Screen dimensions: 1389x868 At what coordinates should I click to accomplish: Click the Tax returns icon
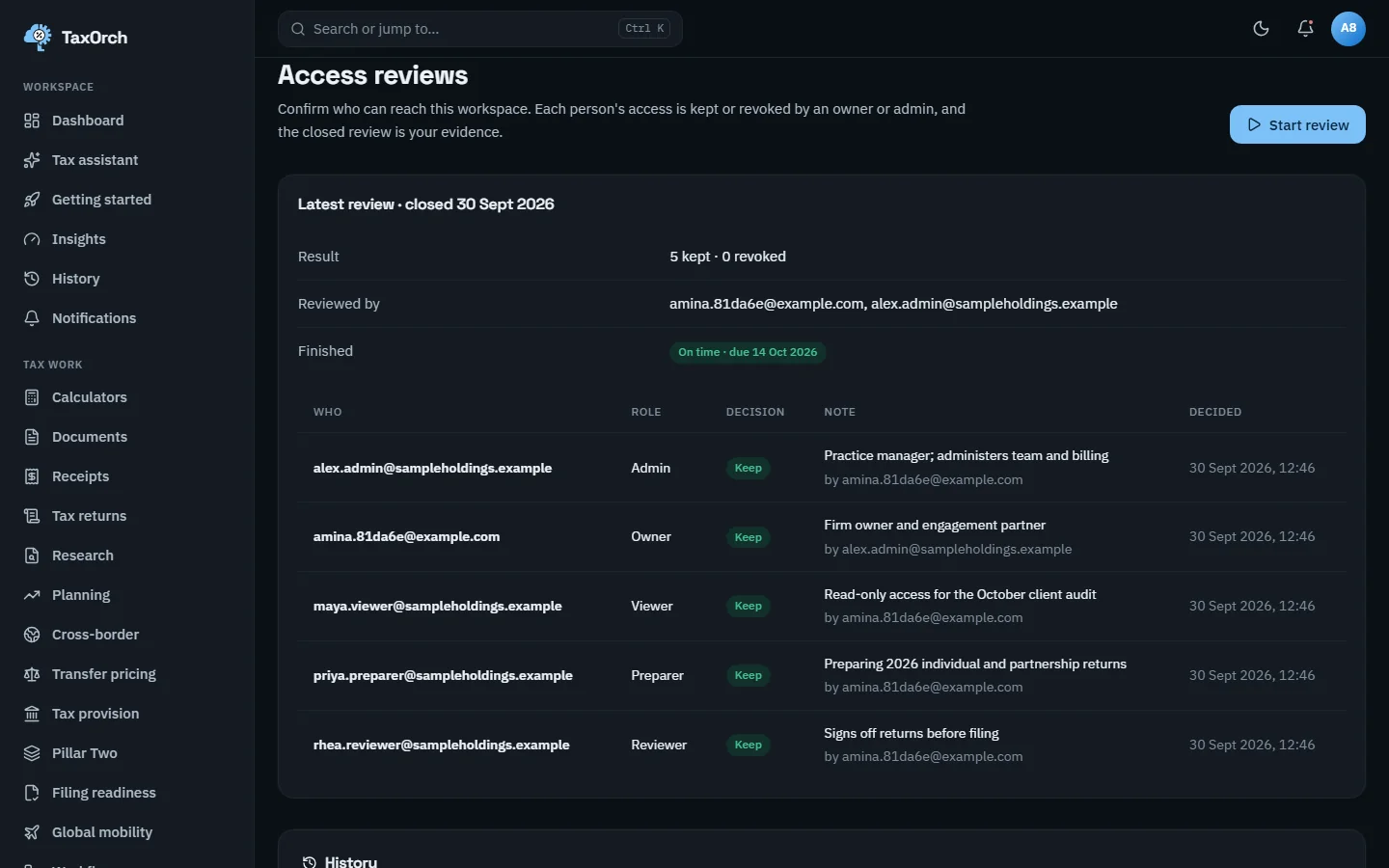[x=32, y=516]
